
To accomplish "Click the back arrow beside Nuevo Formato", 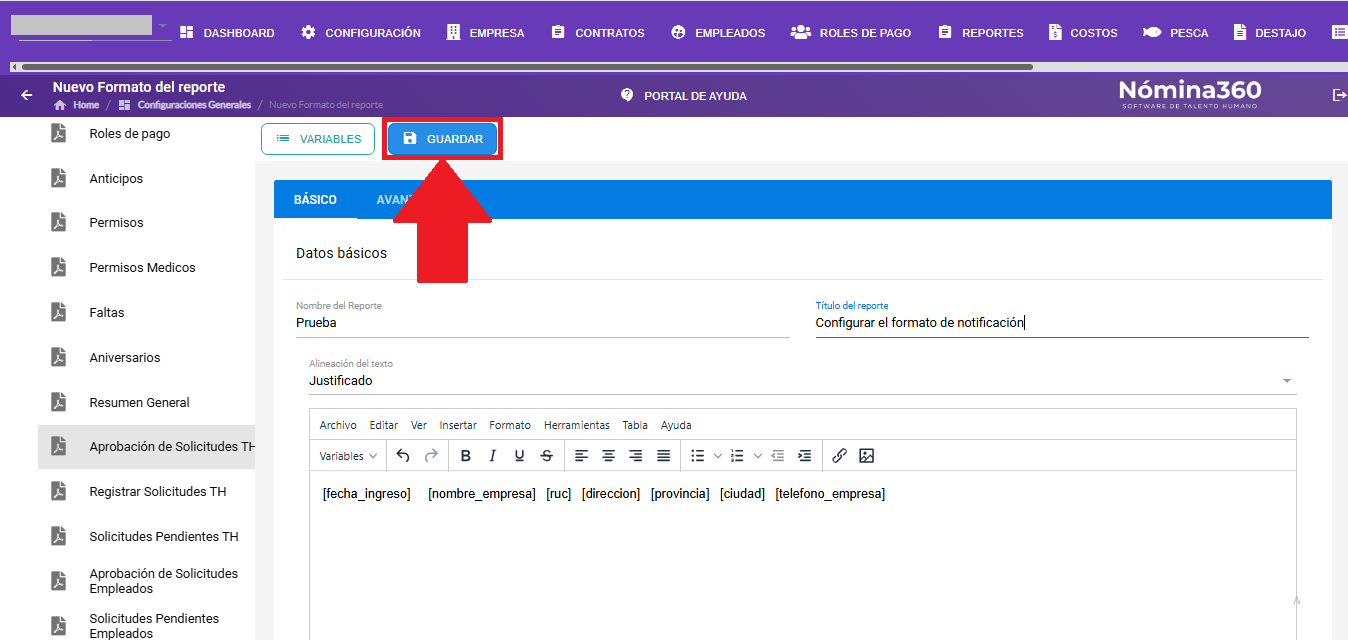I will 27,95.
